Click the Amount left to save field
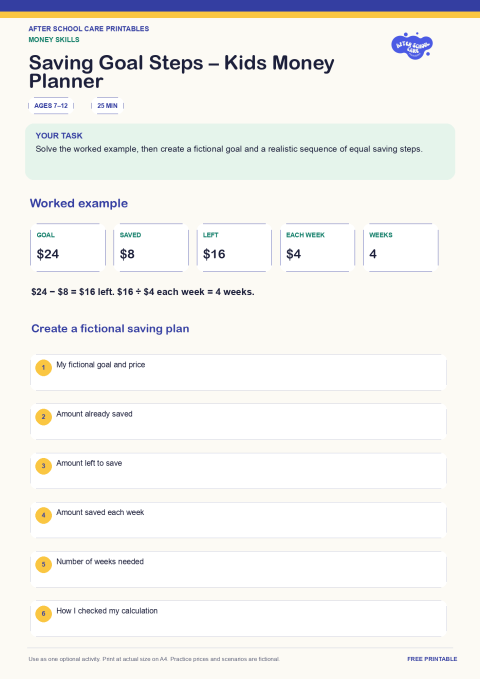The height and width of the screenshot is (679, 480). click(238, 471)
